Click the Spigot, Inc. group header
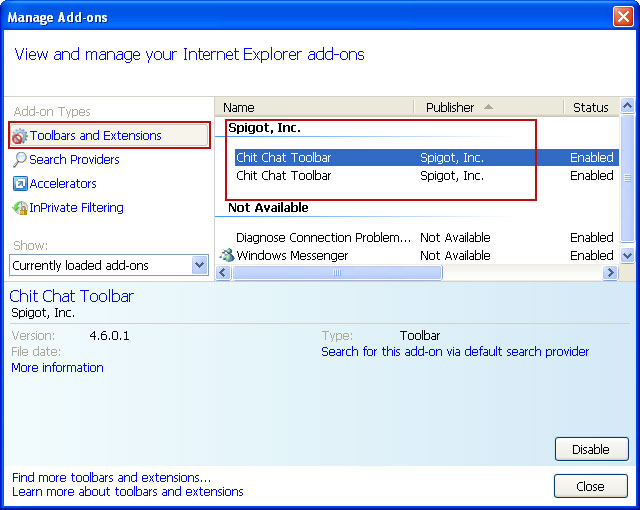Viewport: 640px width, 510px height. (264, 128)
